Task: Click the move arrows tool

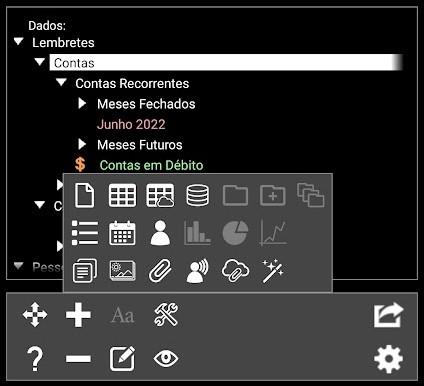Action: (35, 315)
